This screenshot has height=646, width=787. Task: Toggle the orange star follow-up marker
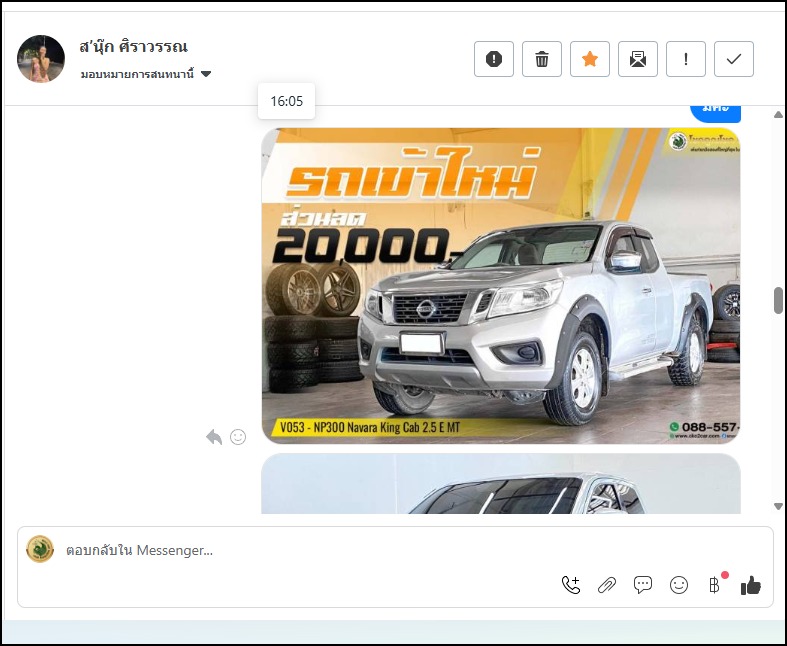click(590, 59)
